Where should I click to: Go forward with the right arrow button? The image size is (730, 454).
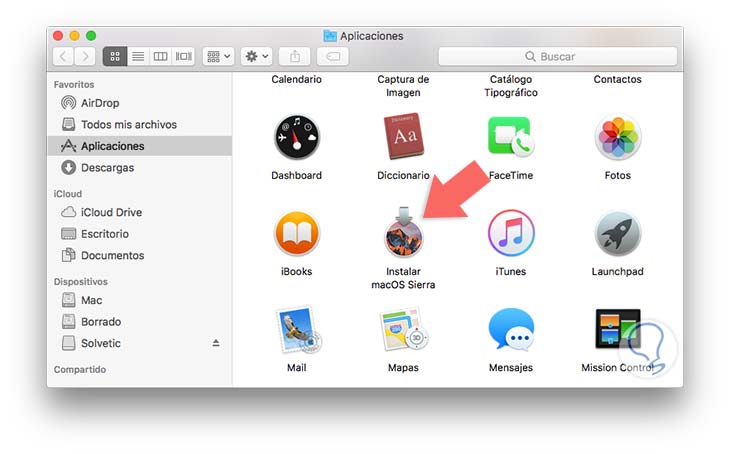click(x=85, y=56)
